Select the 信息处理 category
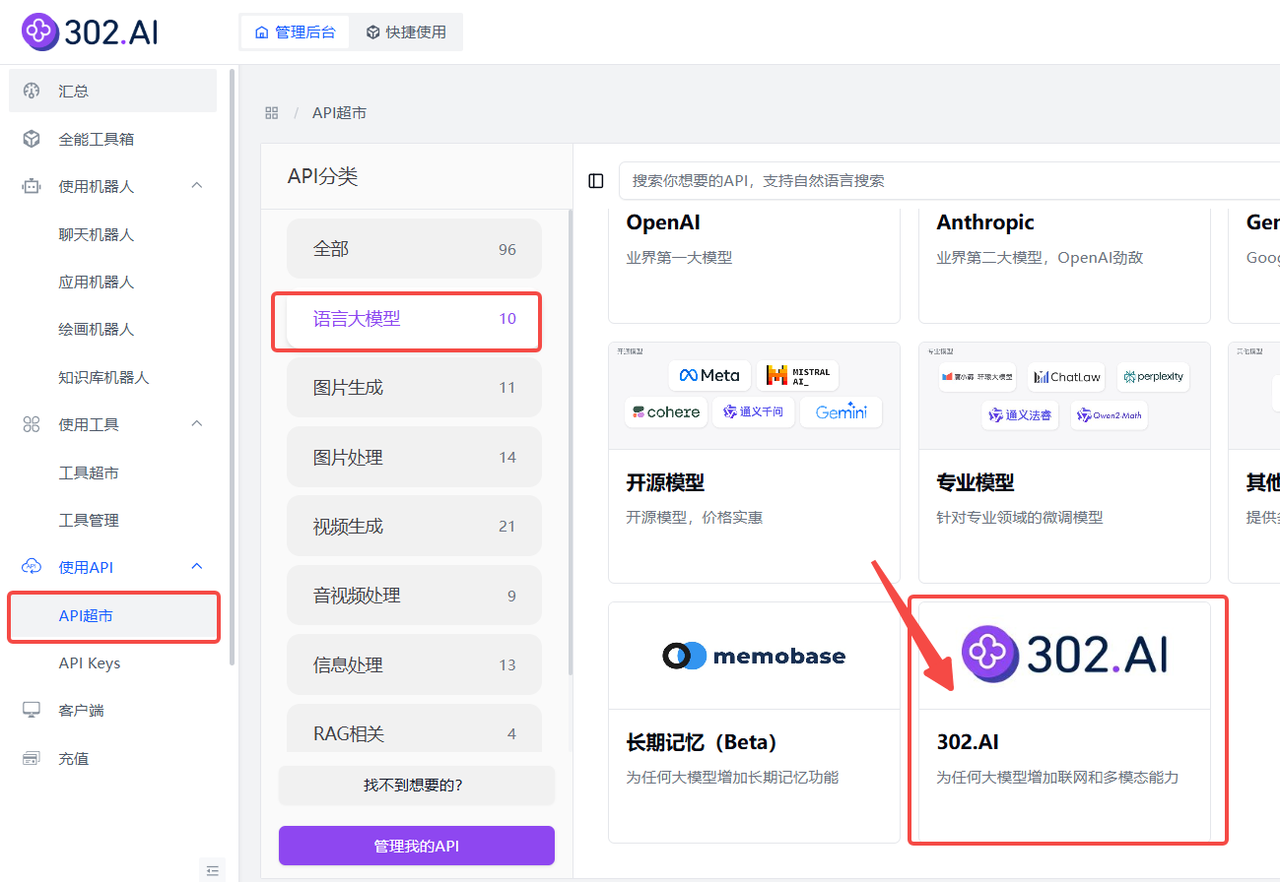 pos(414,665)
